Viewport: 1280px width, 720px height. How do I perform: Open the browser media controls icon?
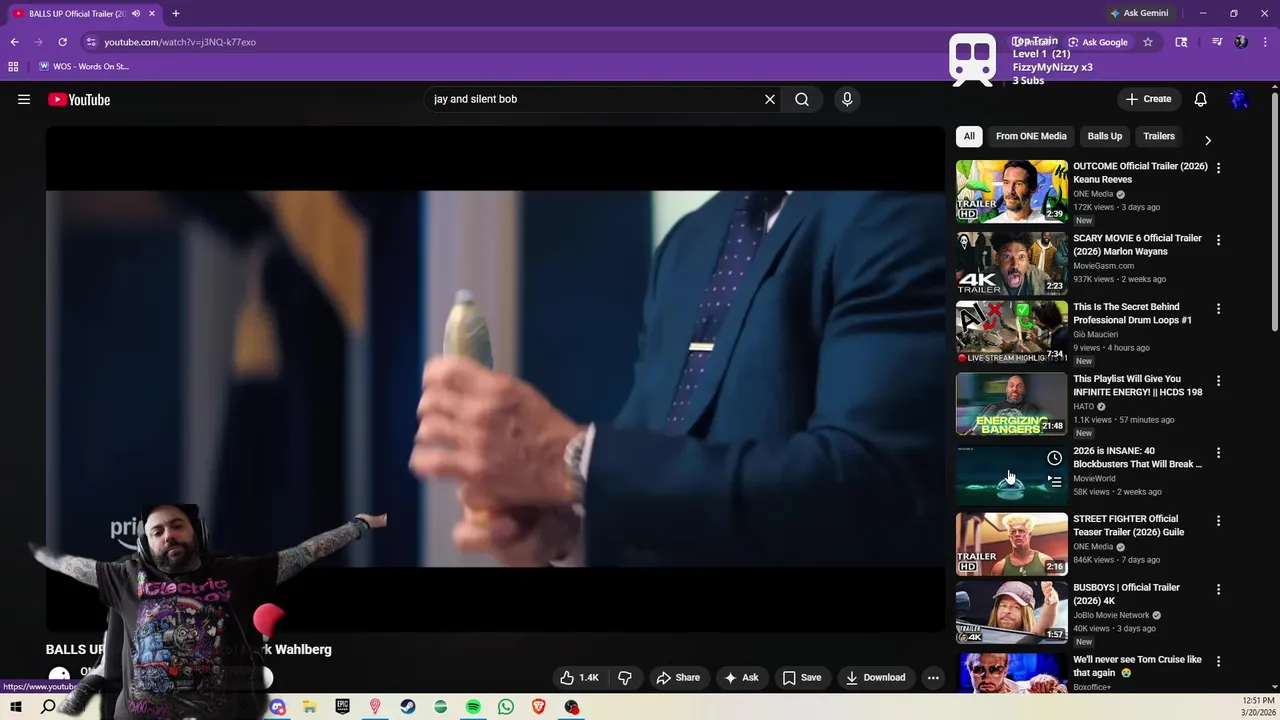pyautogui.click(x=1217, y=42)
